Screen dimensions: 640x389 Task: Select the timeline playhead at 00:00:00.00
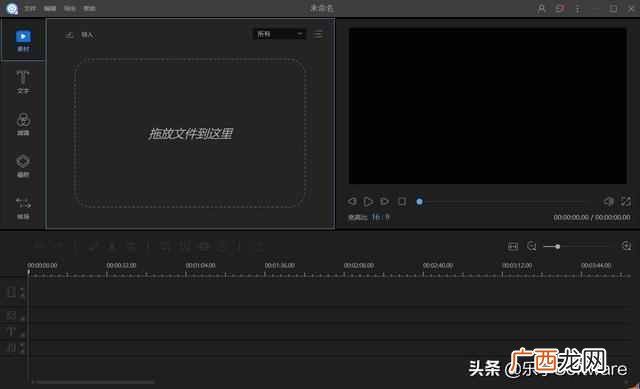pos(29,272)
